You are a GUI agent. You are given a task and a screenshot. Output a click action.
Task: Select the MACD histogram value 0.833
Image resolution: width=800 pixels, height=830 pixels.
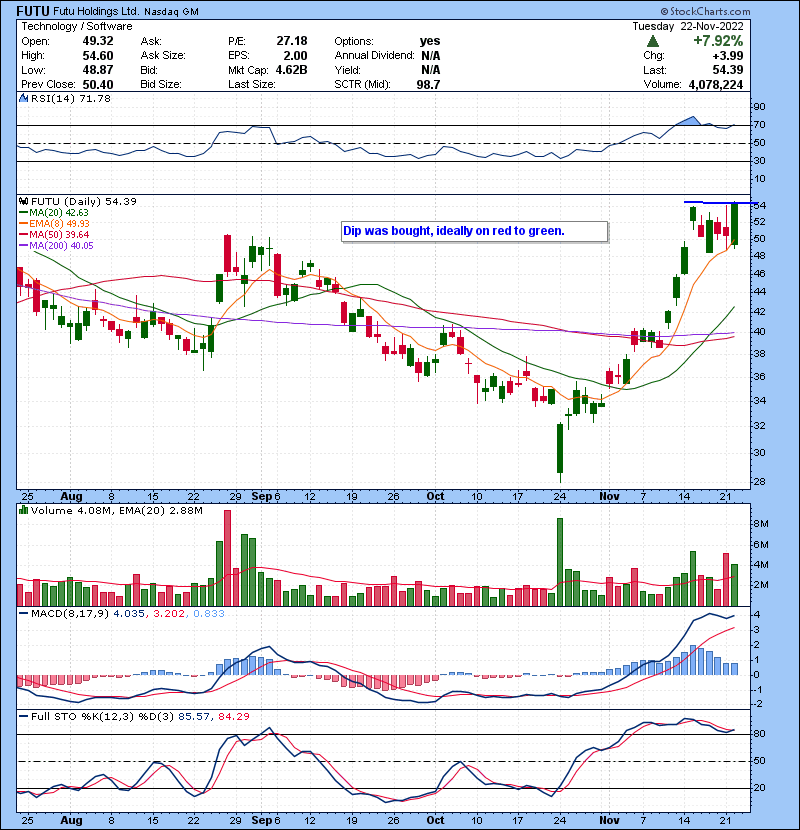[209, 614]
